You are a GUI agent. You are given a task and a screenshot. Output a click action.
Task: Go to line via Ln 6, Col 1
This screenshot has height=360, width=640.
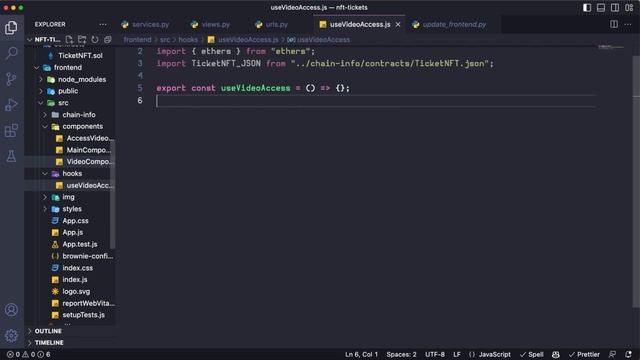click(361, 354)
